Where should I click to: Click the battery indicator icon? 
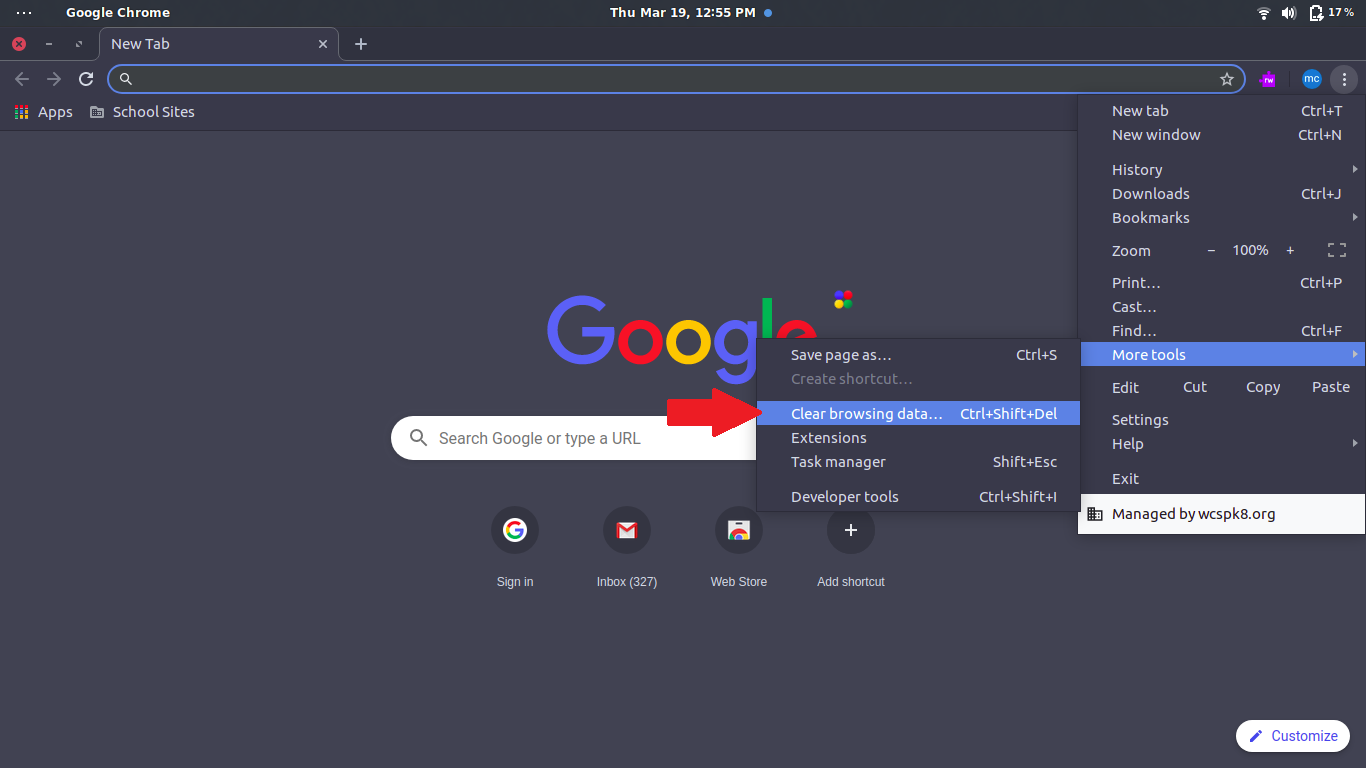click(x=1316, y=13)
